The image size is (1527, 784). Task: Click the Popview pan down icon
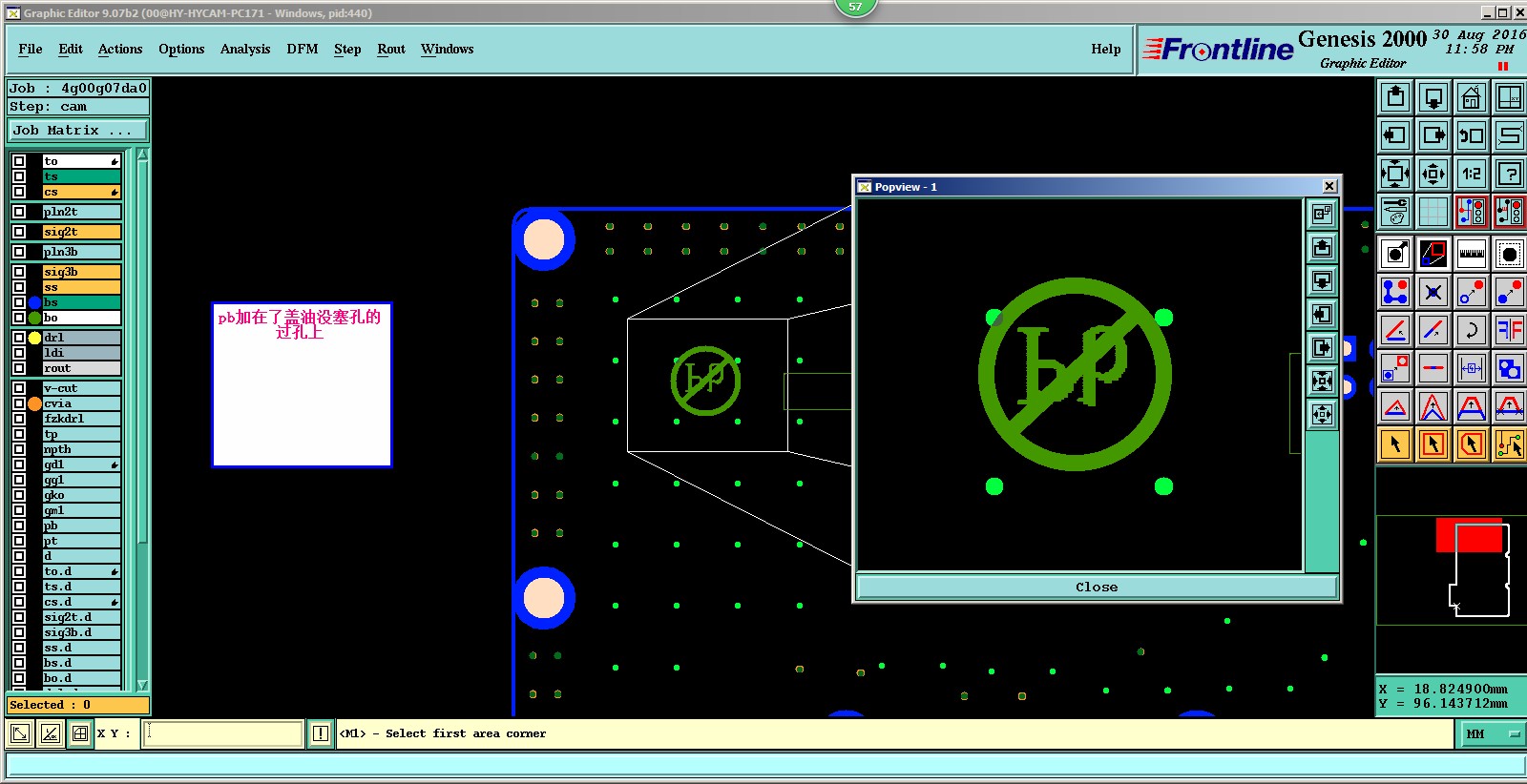tap(1322, 281)
